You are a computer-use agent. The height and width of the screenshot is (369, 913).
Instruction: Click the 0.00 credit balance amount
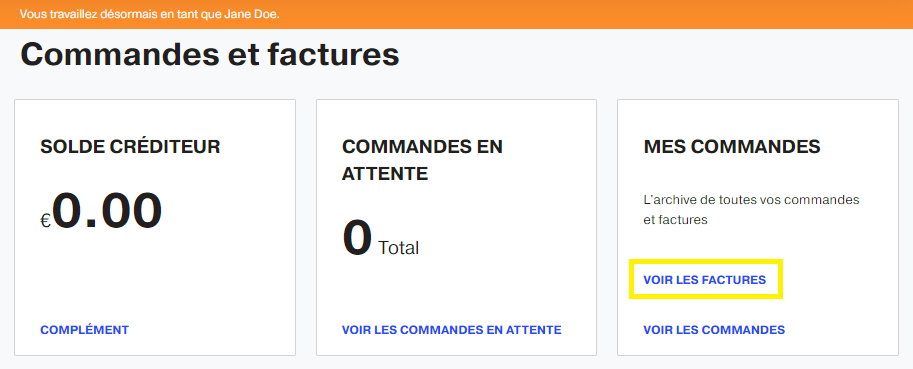pos(108,211)
